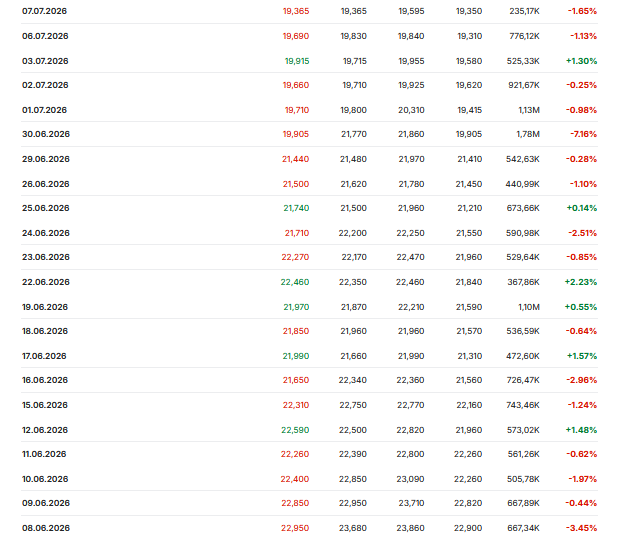Click high value 22,770
This screenshot has height=543, width=618.
(x=411, y=405)
